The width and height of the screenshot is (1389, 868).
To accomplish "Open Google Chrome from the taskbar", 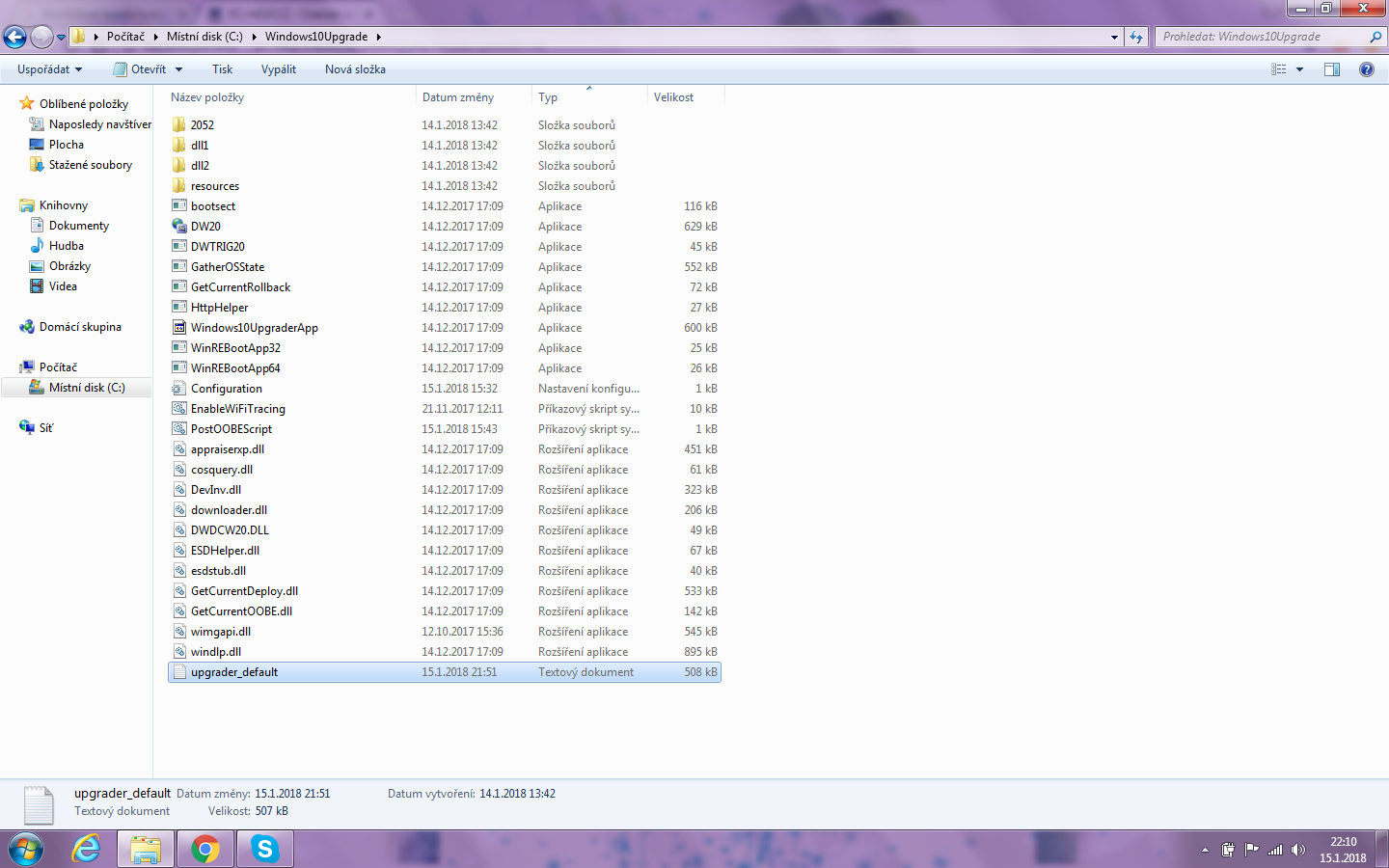I will (204, 849).
